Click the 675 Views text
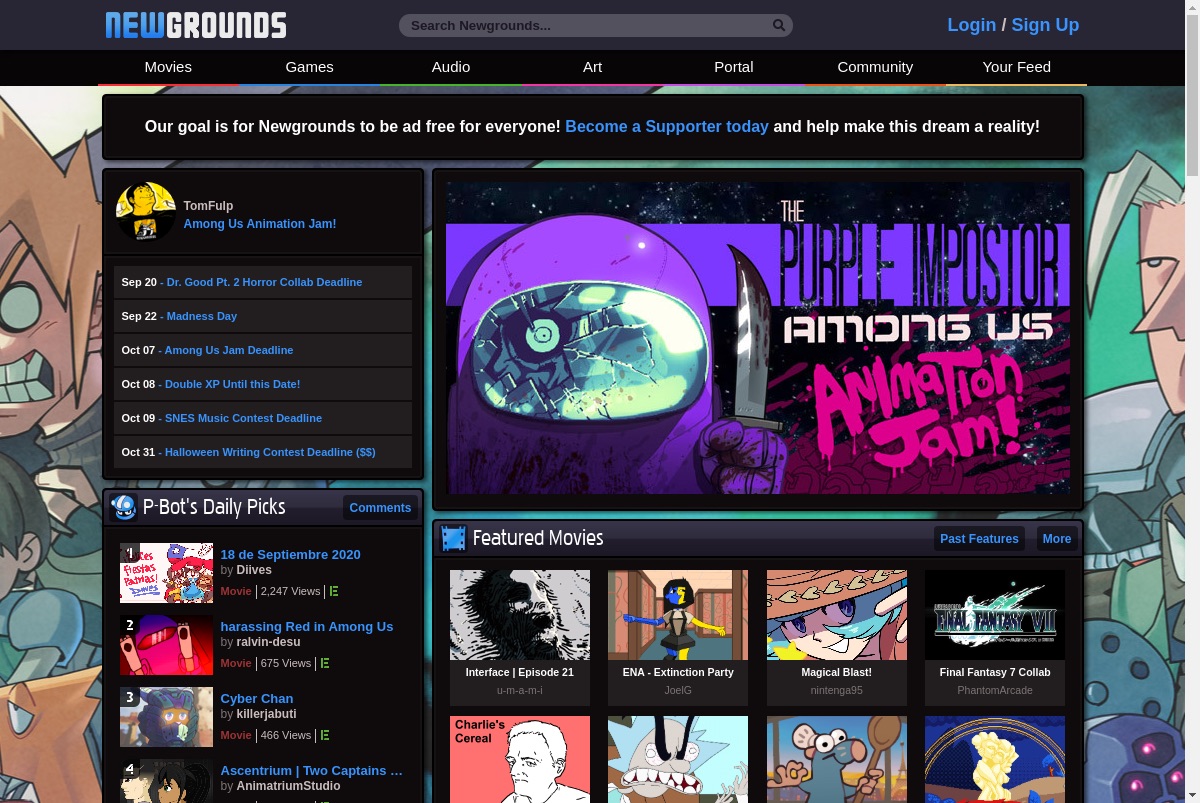 tap(286, 663)
